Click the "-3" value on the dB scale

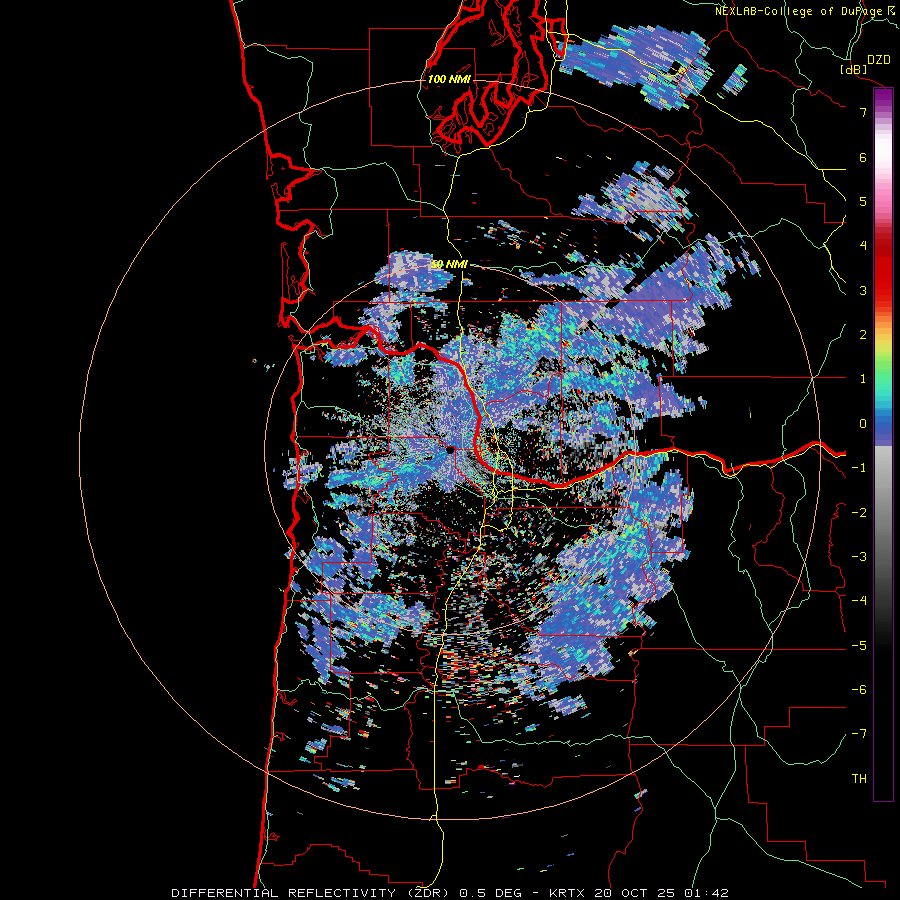(x=859, y=557)
